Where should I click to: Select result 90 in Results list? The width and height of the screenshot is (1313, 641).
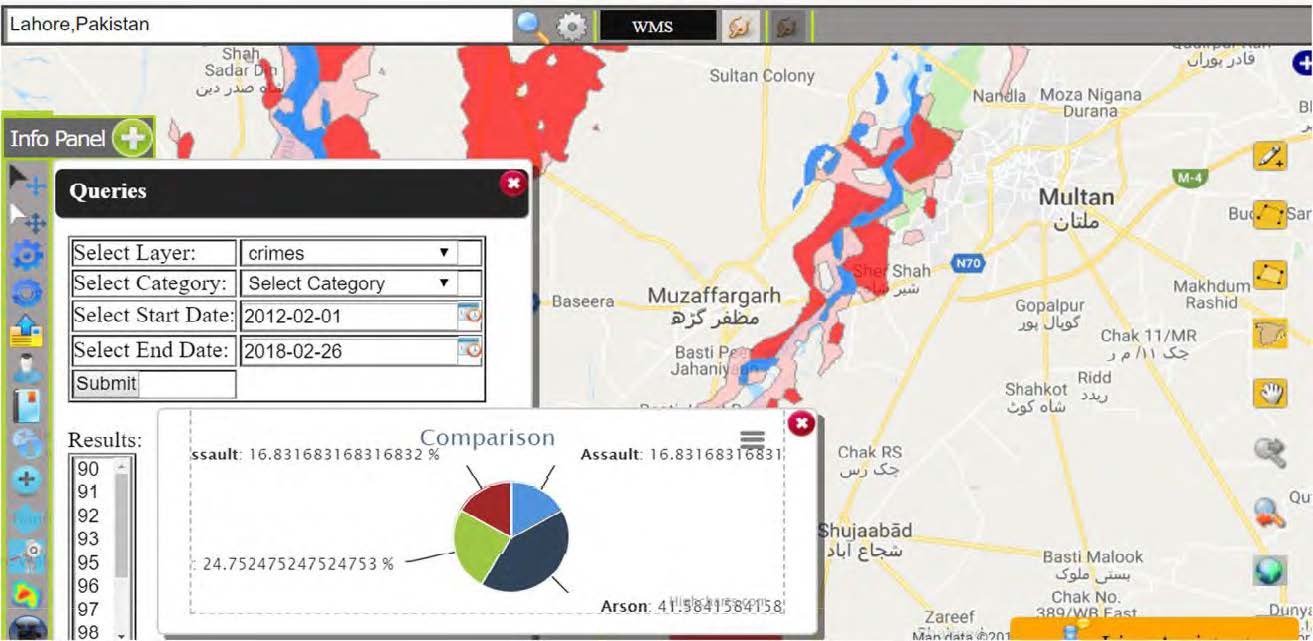(89, 469)
